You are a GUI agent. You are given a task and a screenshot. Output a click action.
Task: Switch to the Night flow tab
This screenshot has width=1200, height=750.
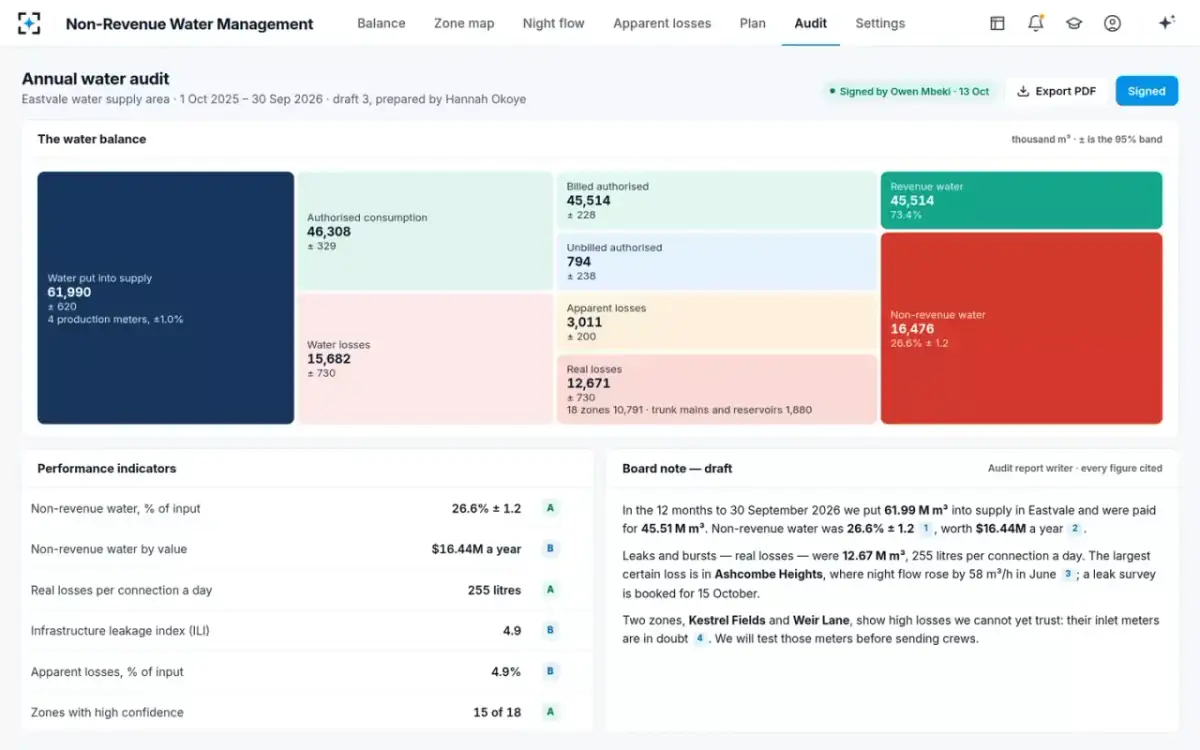tap(553, 23)
